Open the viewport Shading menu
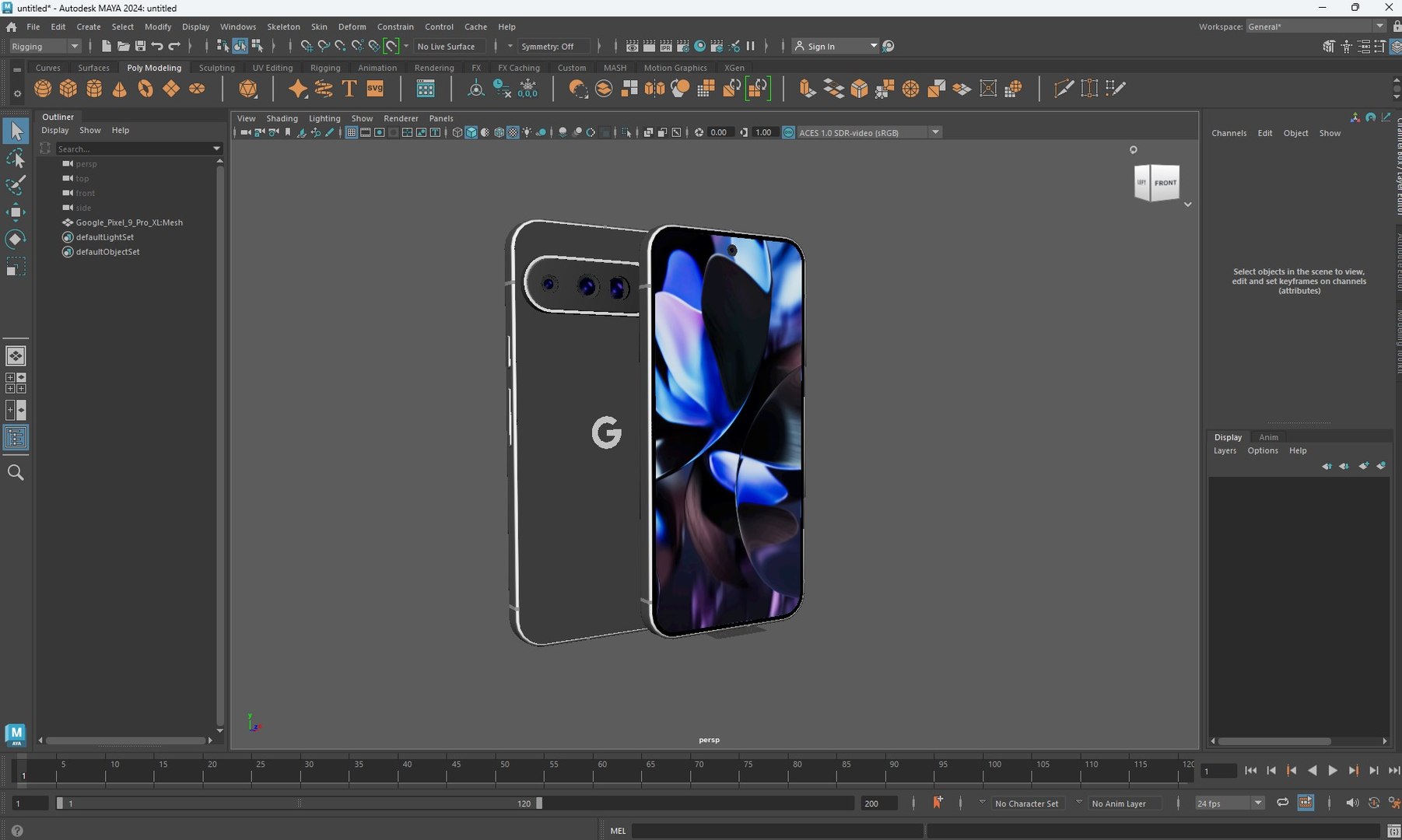Screen dimensions: 1402x840 click(x=282, y=118)
